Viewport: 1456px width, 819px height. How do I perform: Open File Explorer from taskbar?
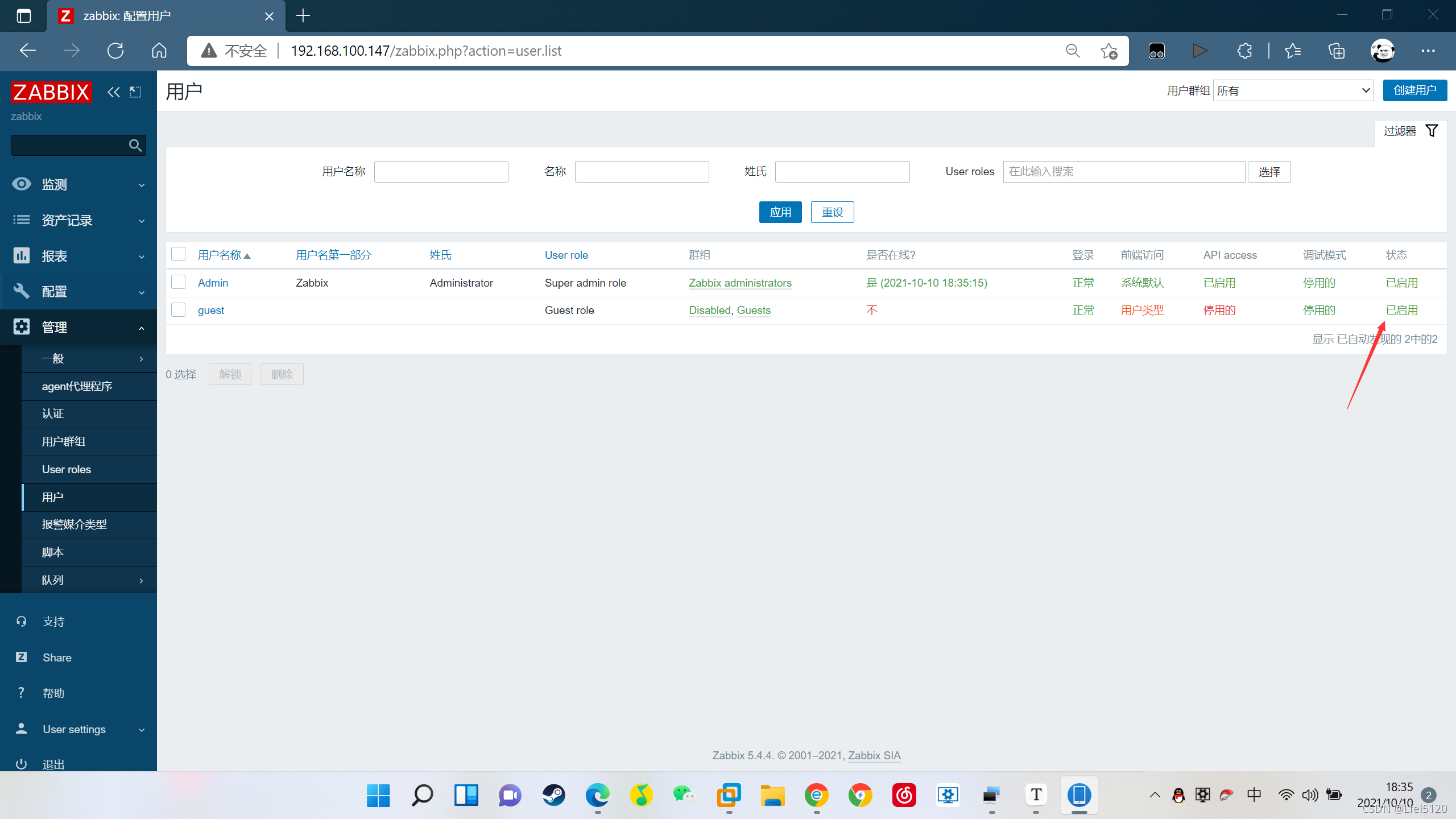pyautogui.click(x=772, y=795)
